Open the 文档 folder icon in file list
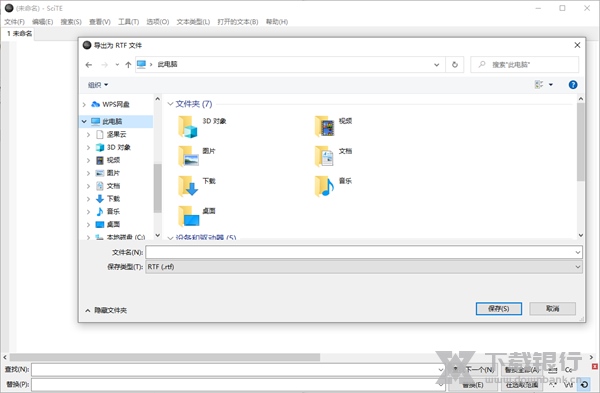Viewport: 600px width, 393px height. tap(324, 157)
